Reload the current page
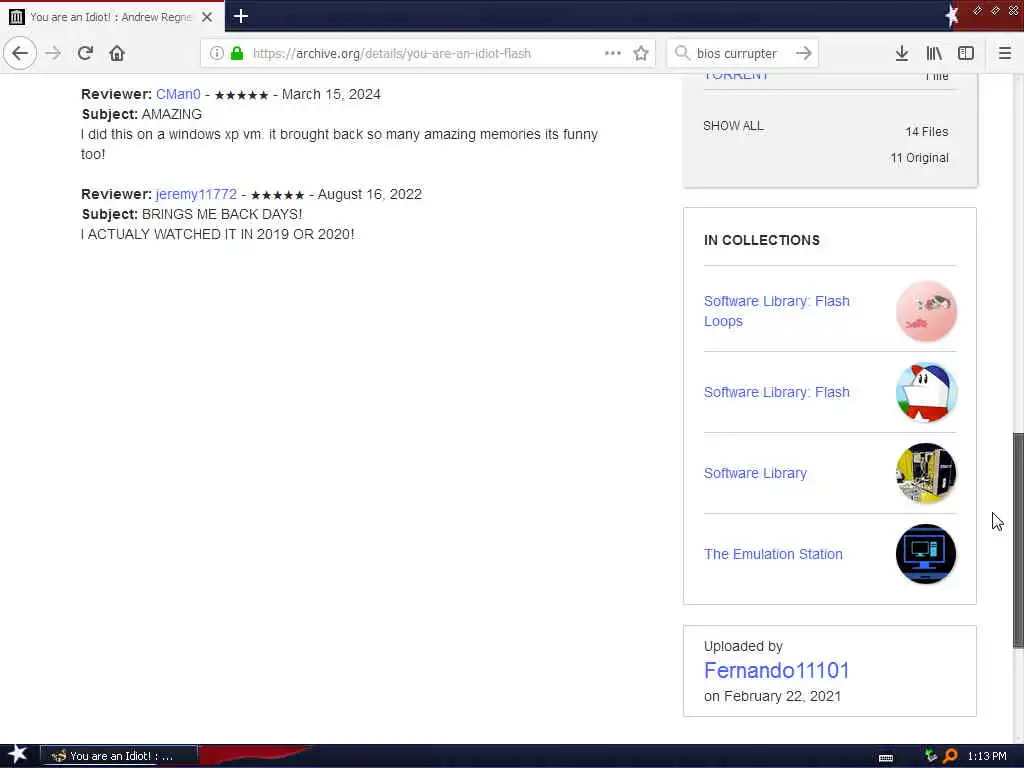The height and width of the screenshot is (768, 1024). (85, 53)
